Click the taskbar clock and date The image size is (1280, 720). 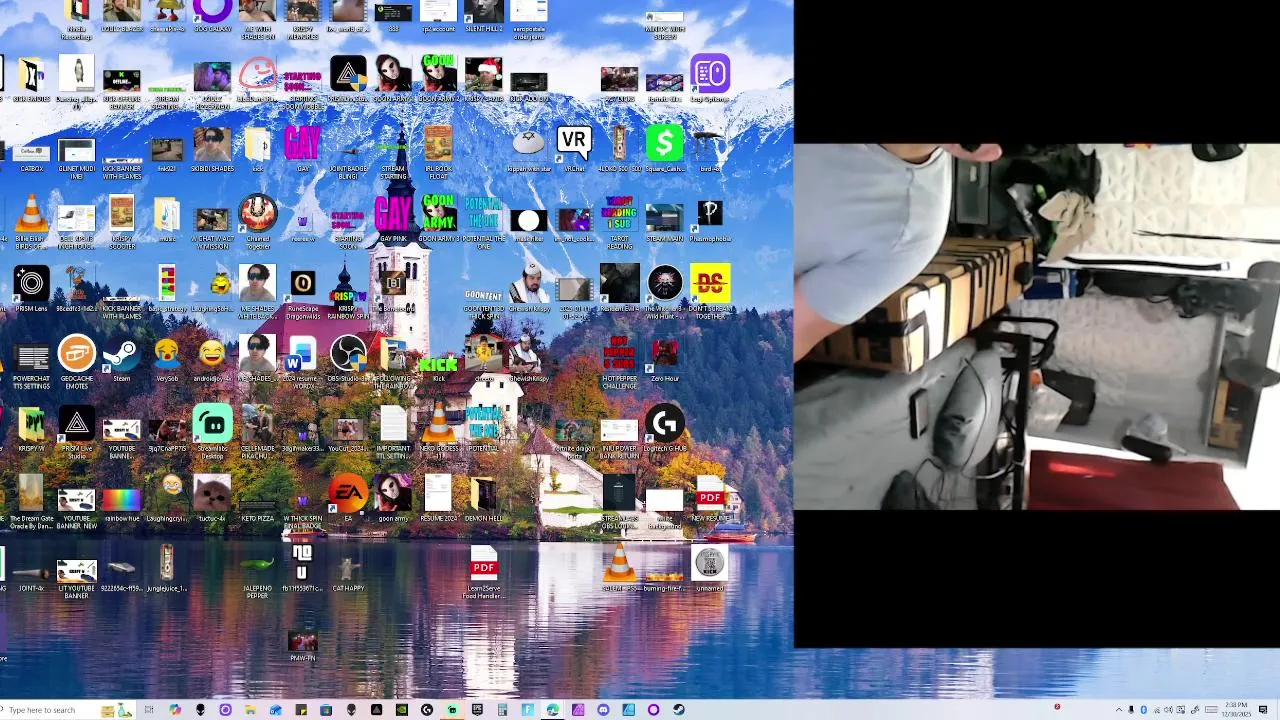click(x=1235, y=710)
